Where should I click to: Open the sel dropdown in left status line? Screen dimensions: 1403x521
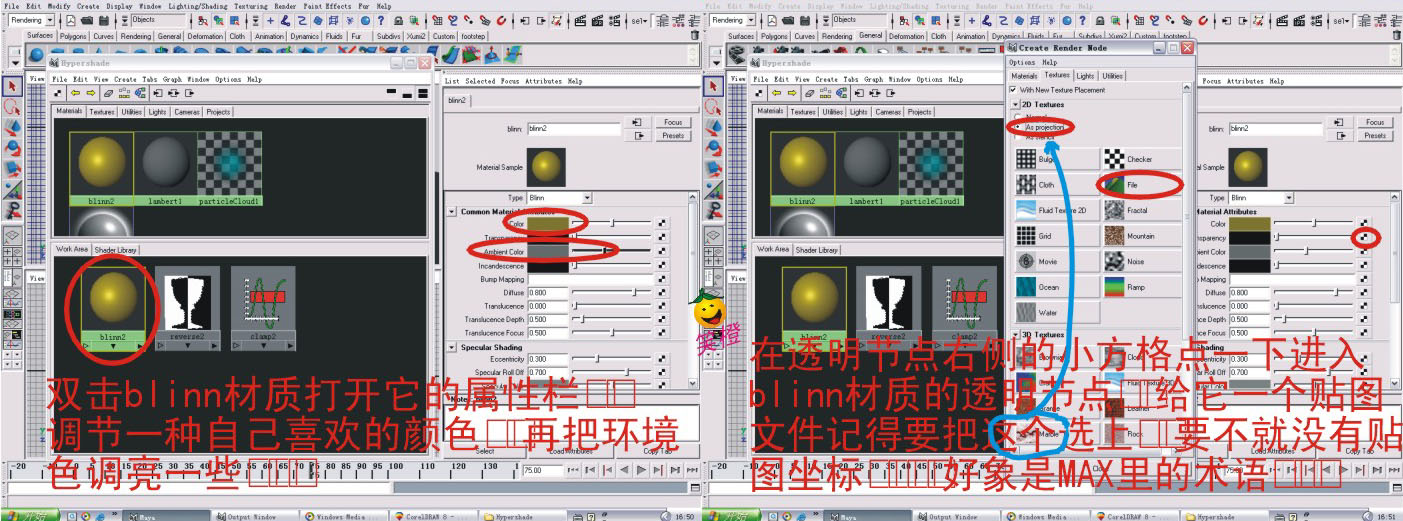click(x=640, y=20)
